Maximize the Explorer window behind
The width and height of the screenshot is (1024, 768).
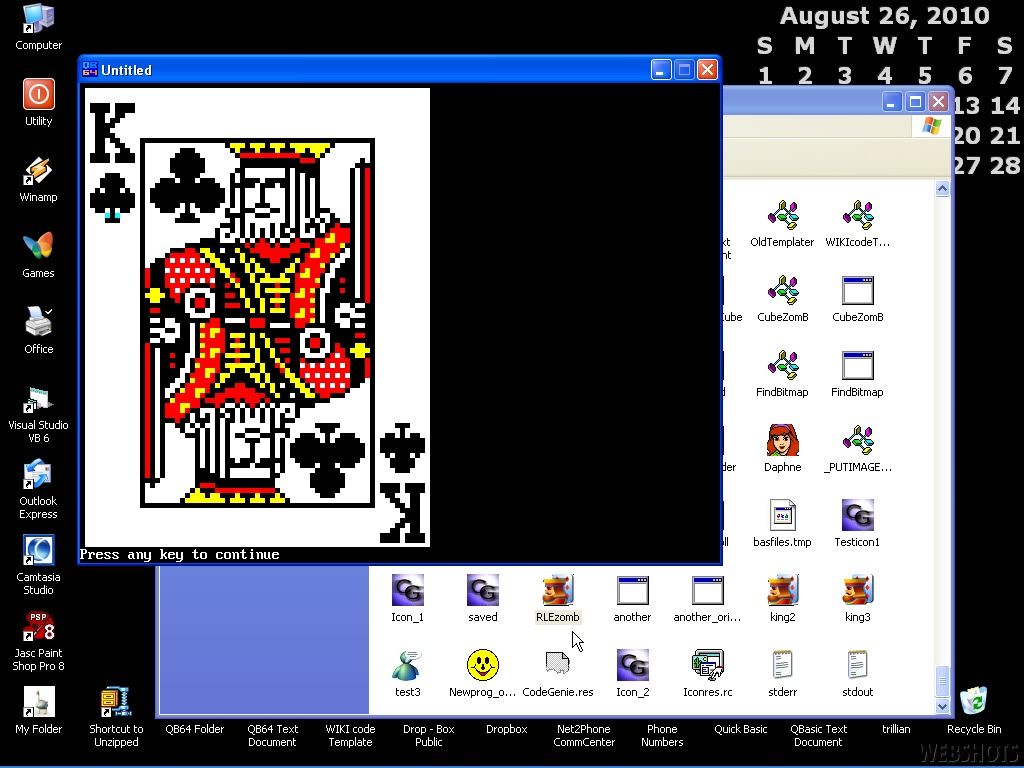pyautogui.click(x=915, y=101)
